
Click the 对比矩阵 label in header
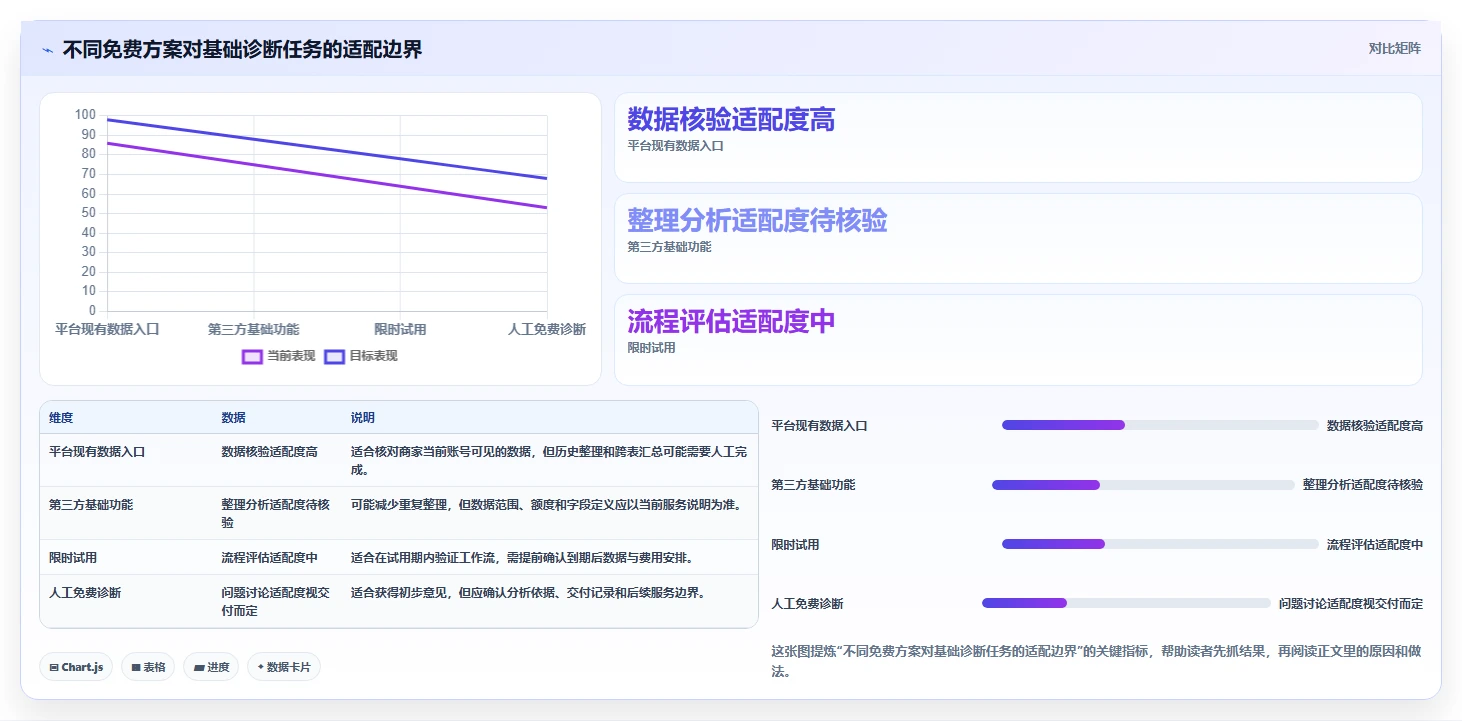tap(1395, 48)
